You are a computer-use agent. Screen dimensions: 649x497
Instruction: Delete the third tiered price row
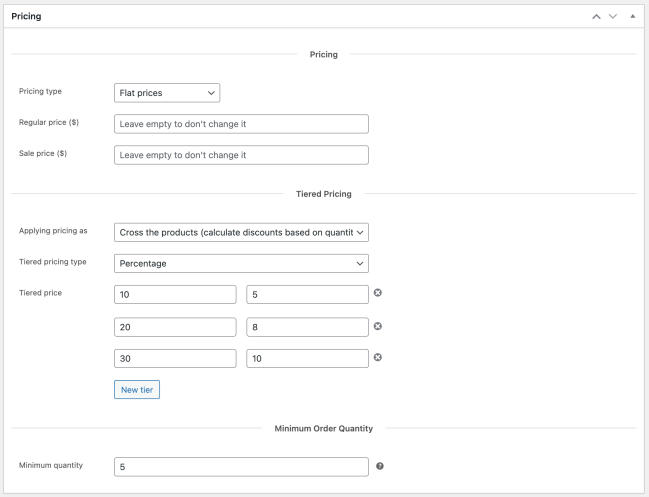point(378,358)
